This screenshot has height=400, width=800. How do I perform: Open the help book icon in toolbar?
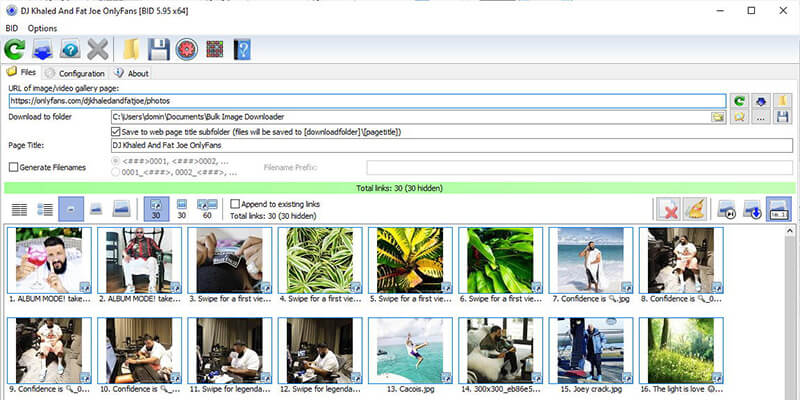242,49
